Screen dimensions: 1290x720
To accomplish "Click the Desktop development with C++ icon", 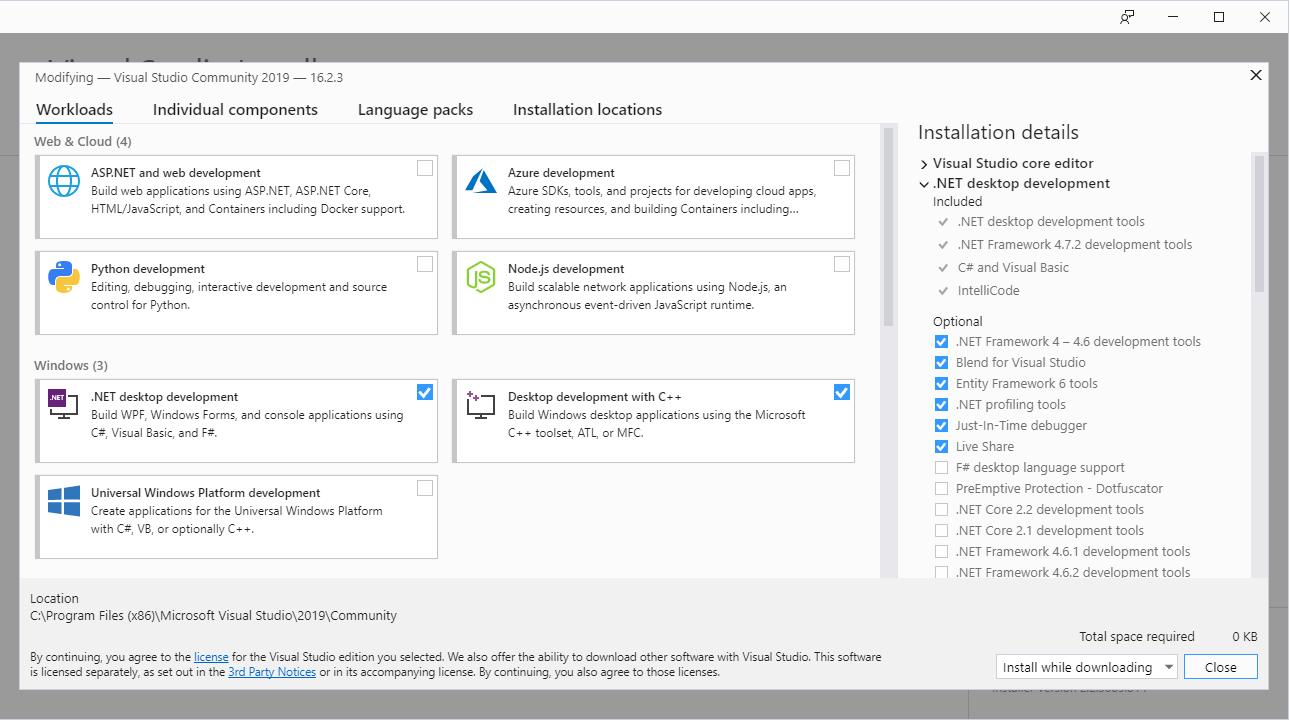I will pos(481,404).
